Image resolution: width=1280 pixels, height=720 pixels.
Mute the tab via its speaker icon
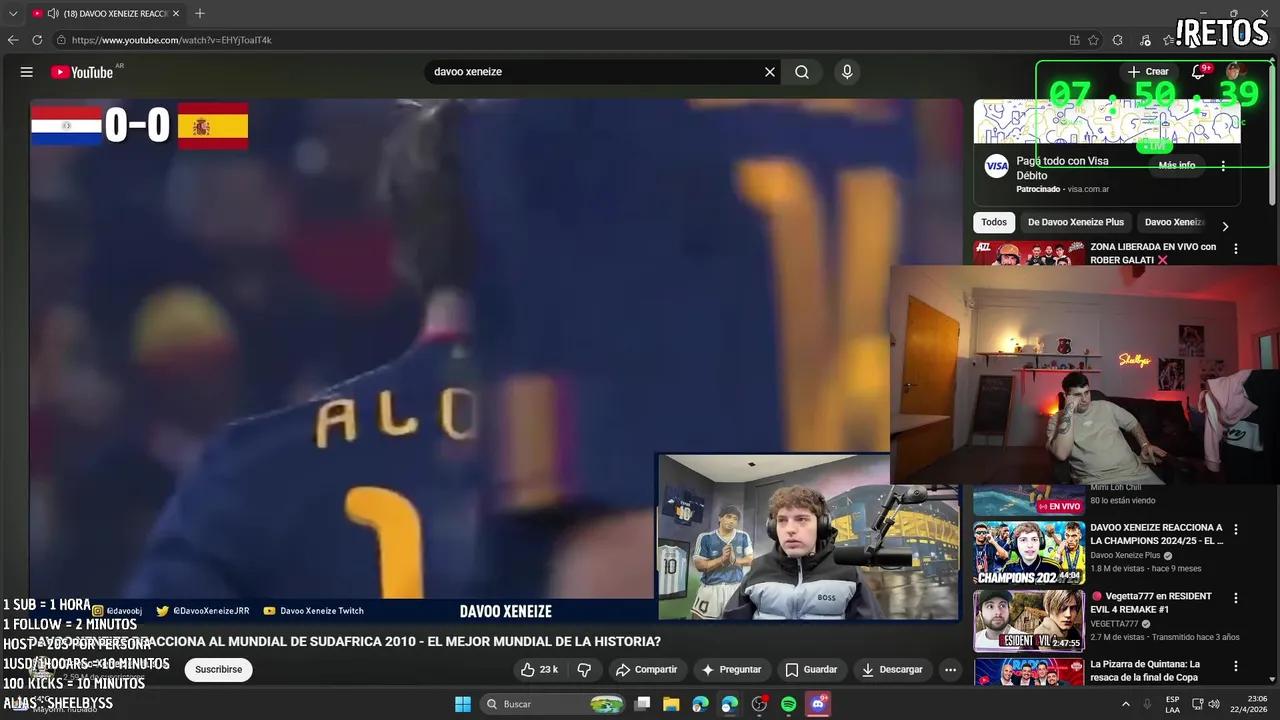[51, 14]
